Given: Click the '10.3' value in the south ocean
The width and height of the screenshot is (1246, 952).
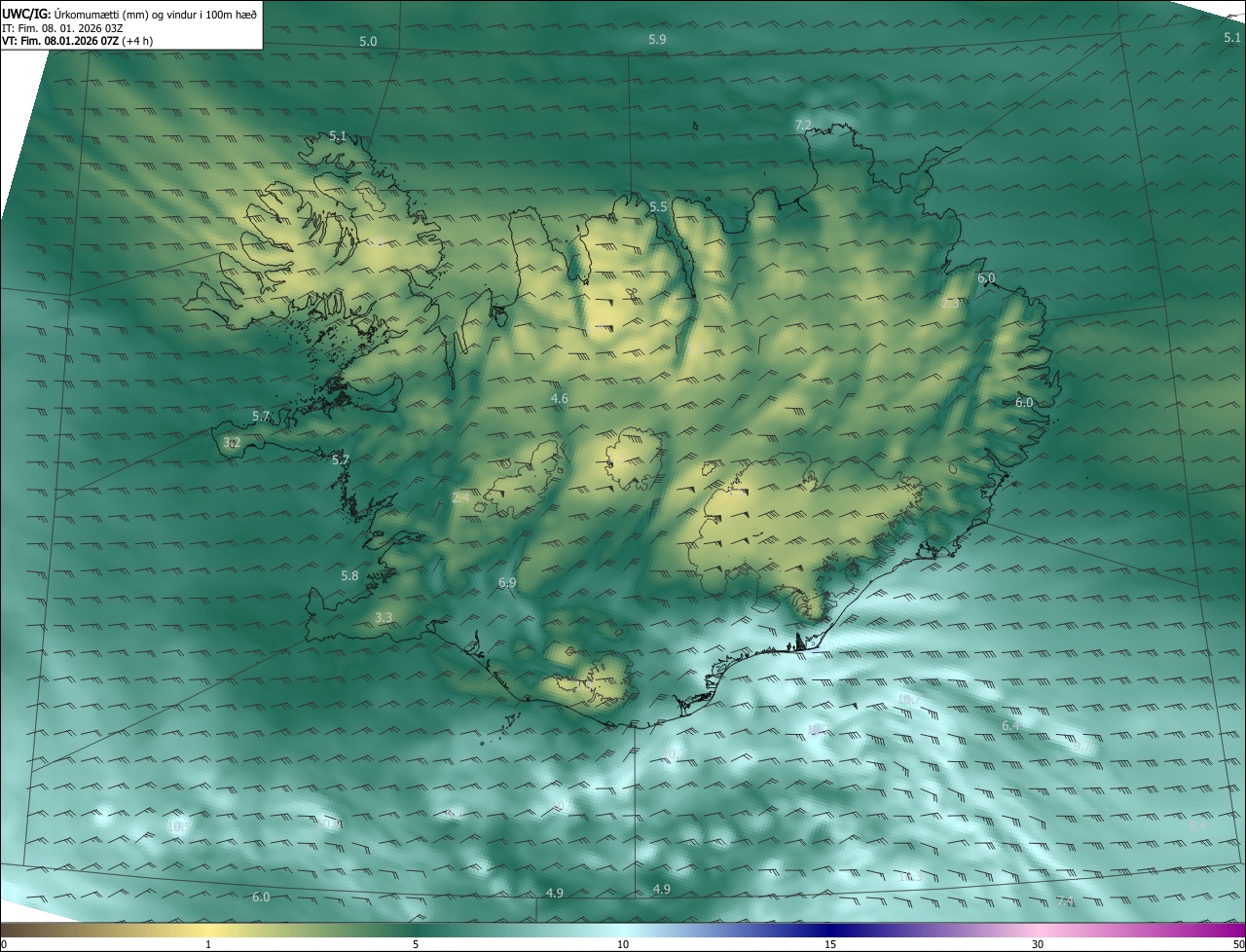Looking at the screenshot, I should (x=909, y=877).
